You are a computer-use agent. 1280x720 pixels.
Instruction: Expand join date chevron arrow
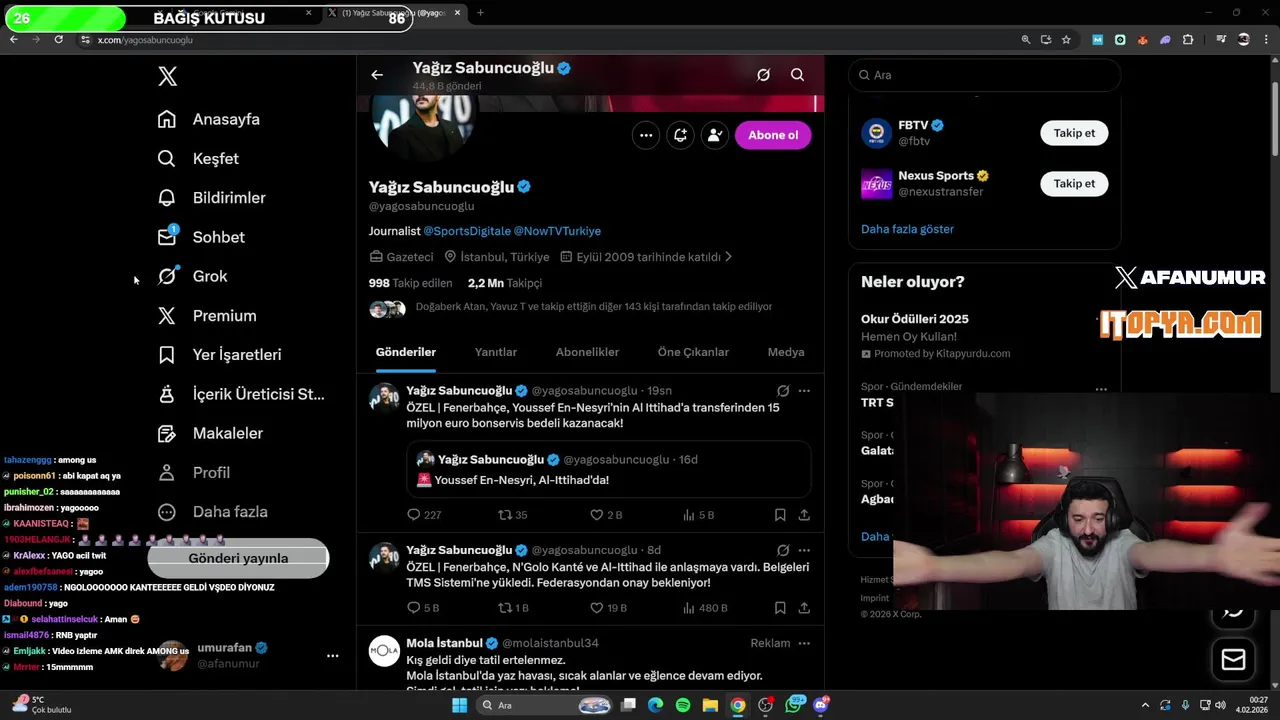(x=728, y=257)
